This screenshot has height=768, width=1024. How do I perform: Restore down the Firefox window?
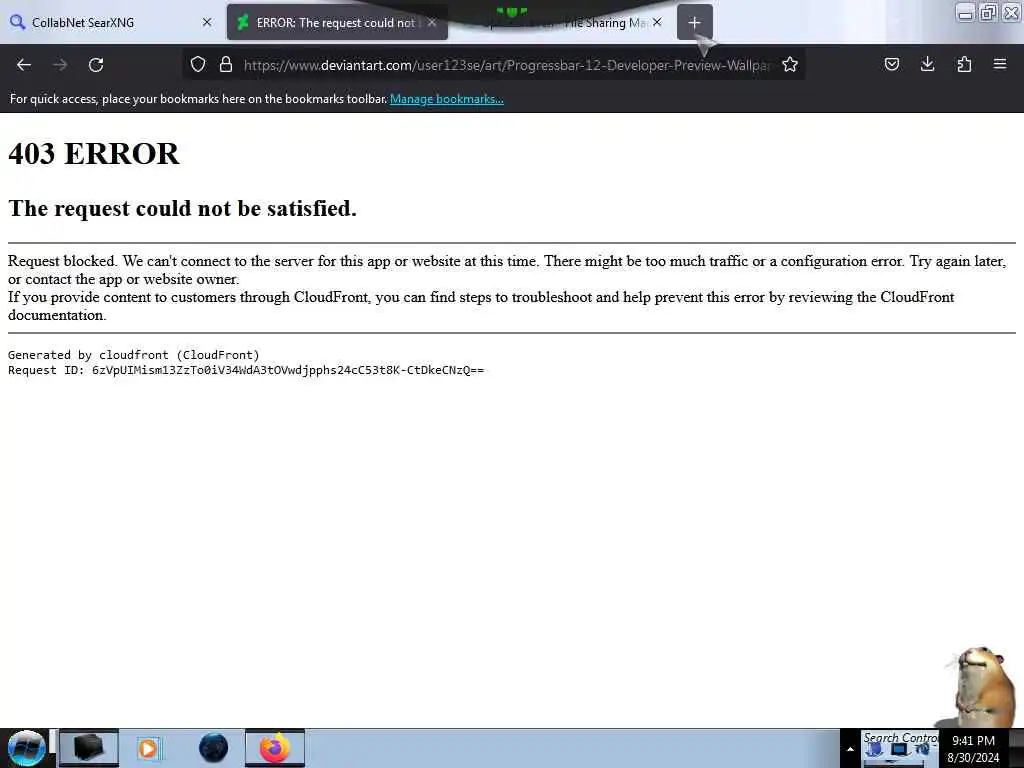coord(988,12)
